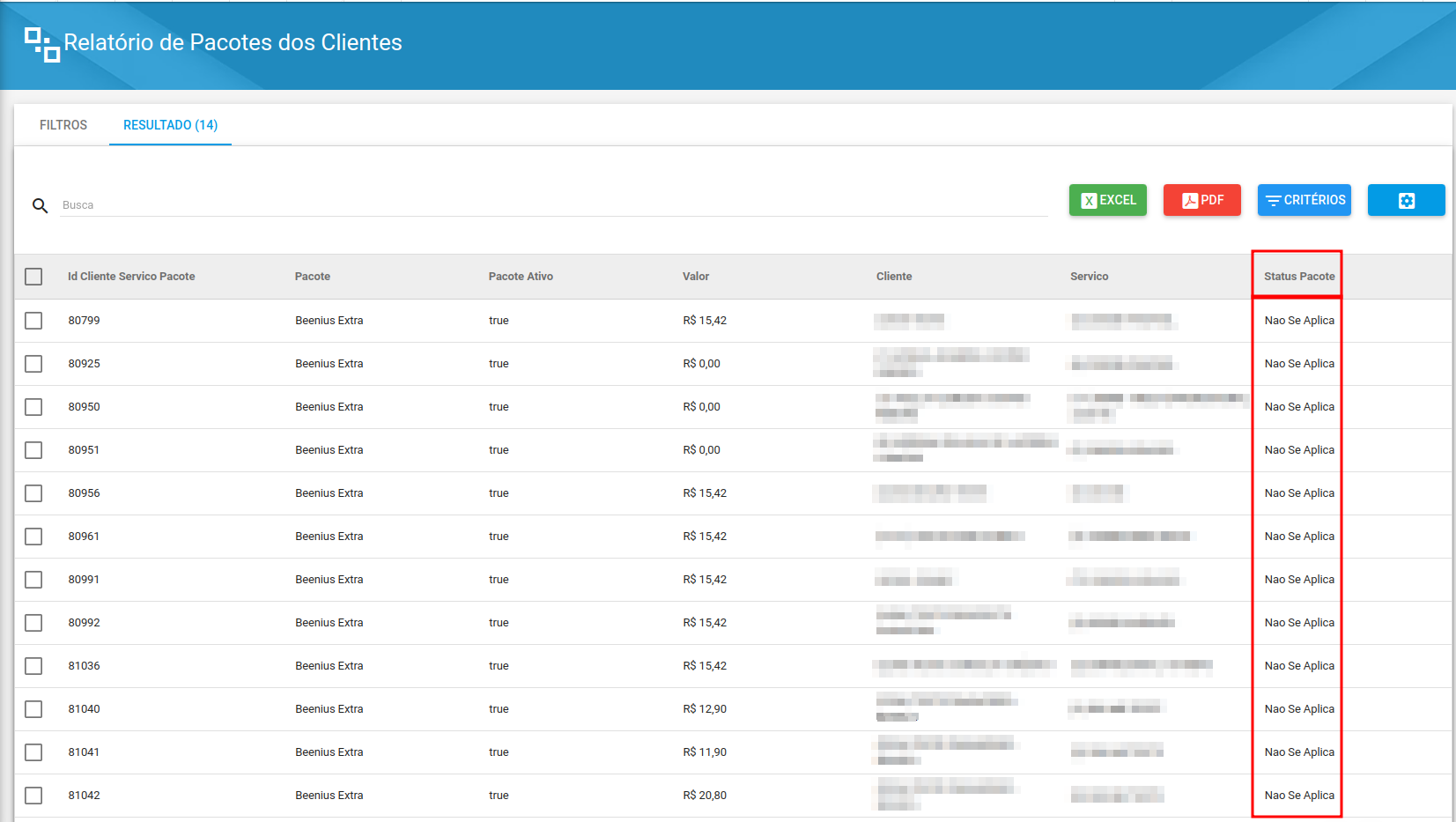This screenshot has width=1456, height=822.
Task: Check the row 80950 checkbox
Action: [33, 407]
